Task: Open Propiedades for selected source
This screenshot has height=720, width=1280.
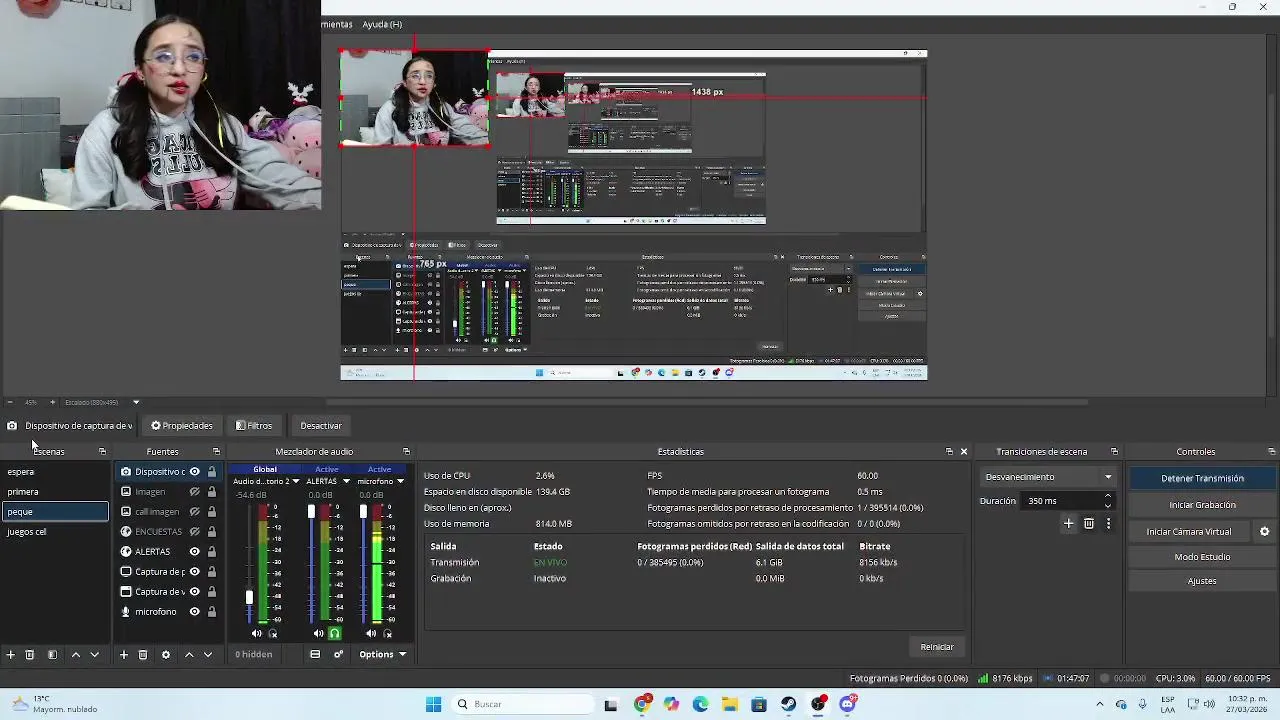Action: [182, 426]
